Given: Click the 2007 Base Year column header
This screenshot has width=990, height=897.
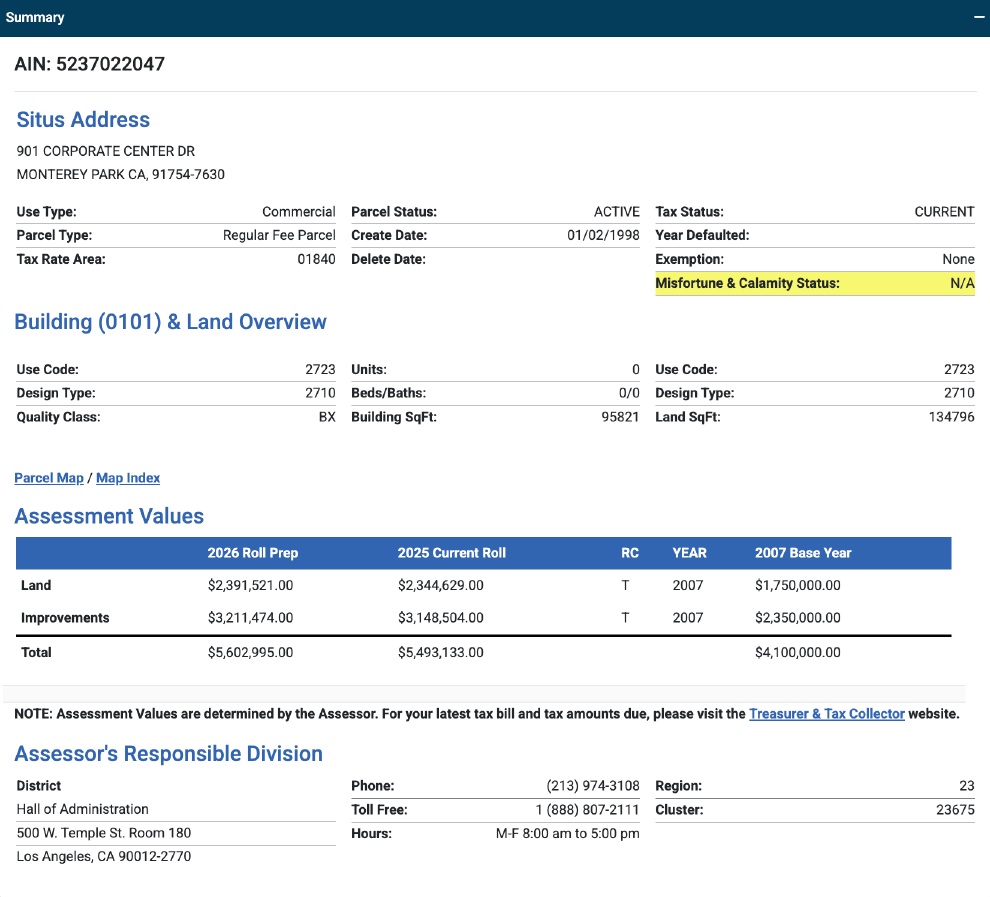Looking at the screenshot, I should 803,553.
